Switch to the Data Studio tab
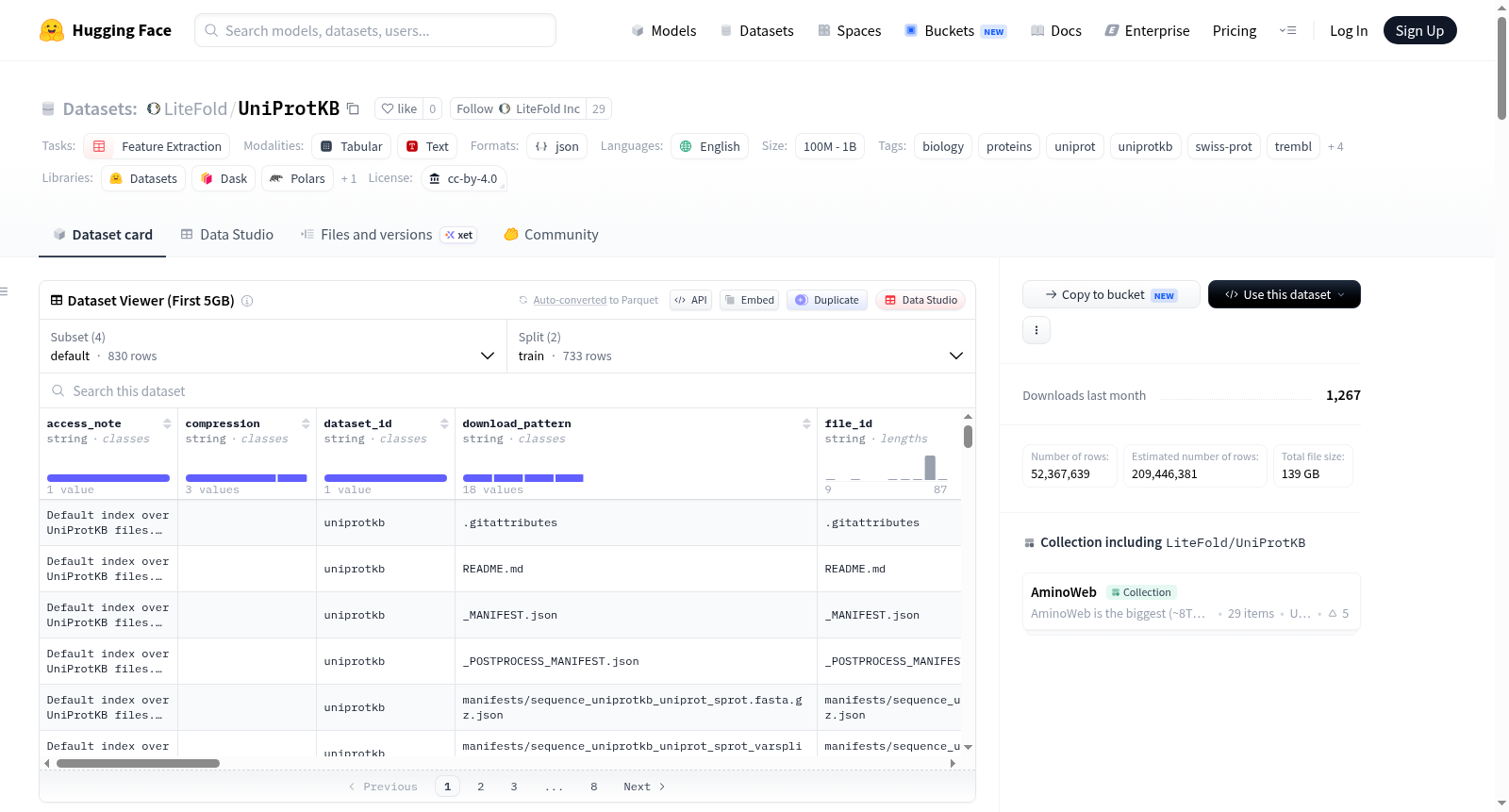Image resolution: width=1509 pixels, height=812 pixels. click(x=227, y=235)
